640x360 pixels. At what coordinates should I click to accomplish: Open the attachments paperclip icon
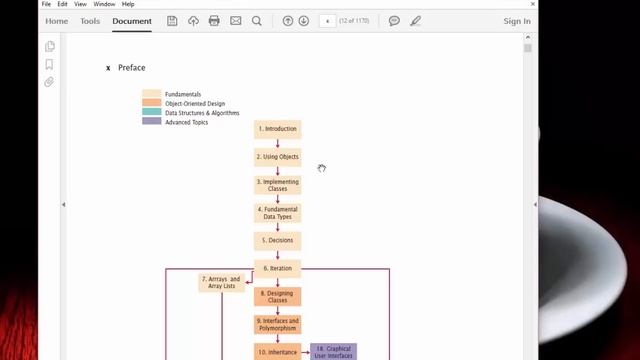tap(49, 82)
